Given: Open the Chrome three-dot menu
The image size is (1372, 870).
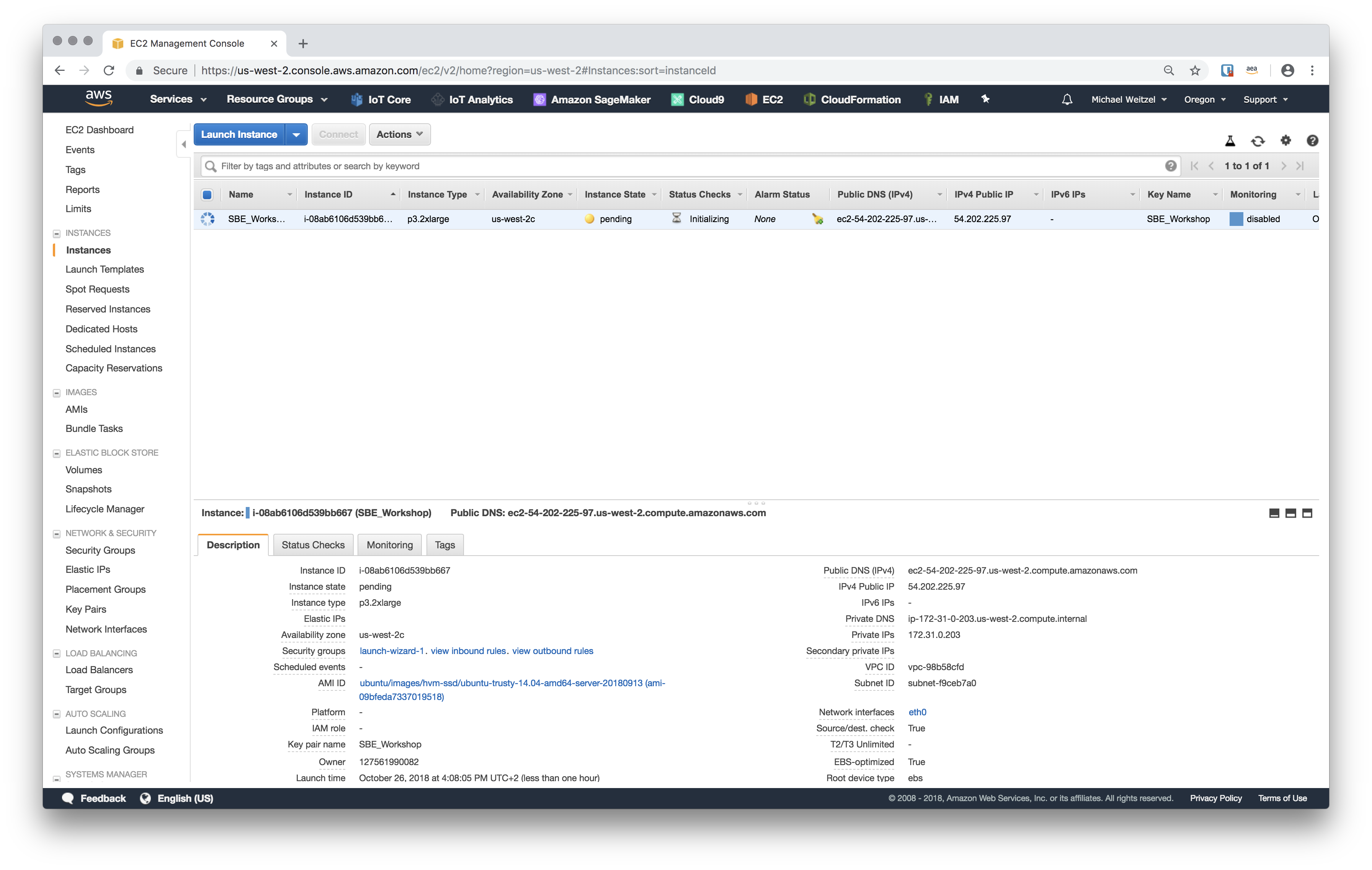Looking at the screenshot, I should pyautogui.click(x=1312, y=70).
